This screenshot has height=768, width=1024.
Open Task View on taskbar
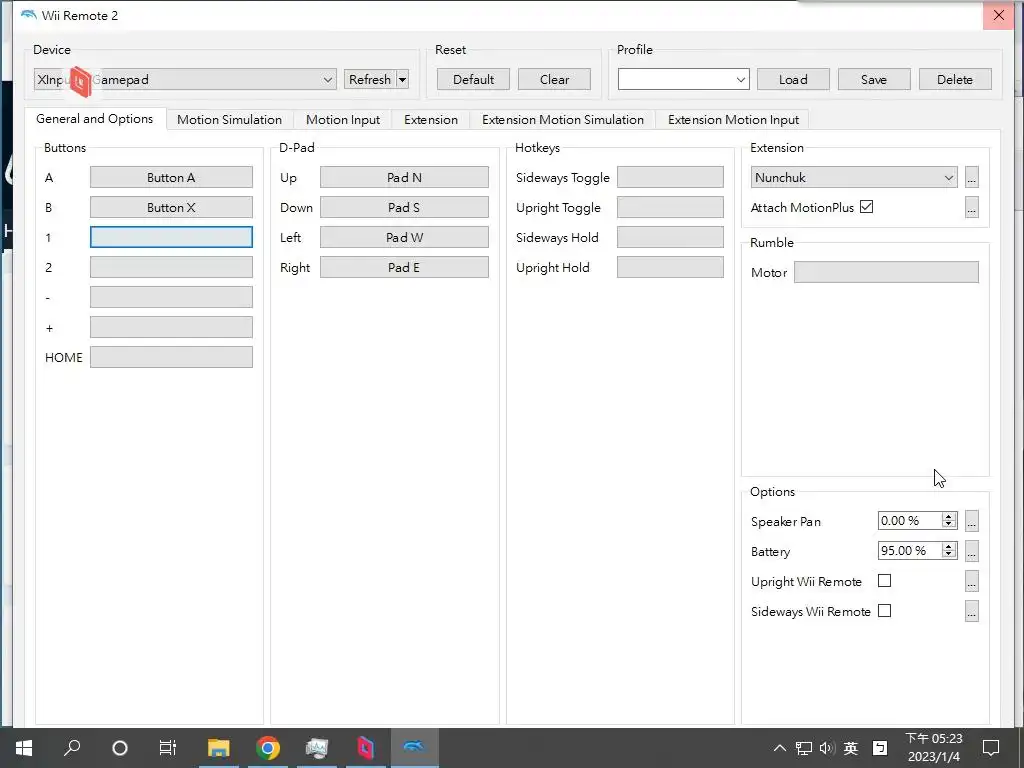168,748
